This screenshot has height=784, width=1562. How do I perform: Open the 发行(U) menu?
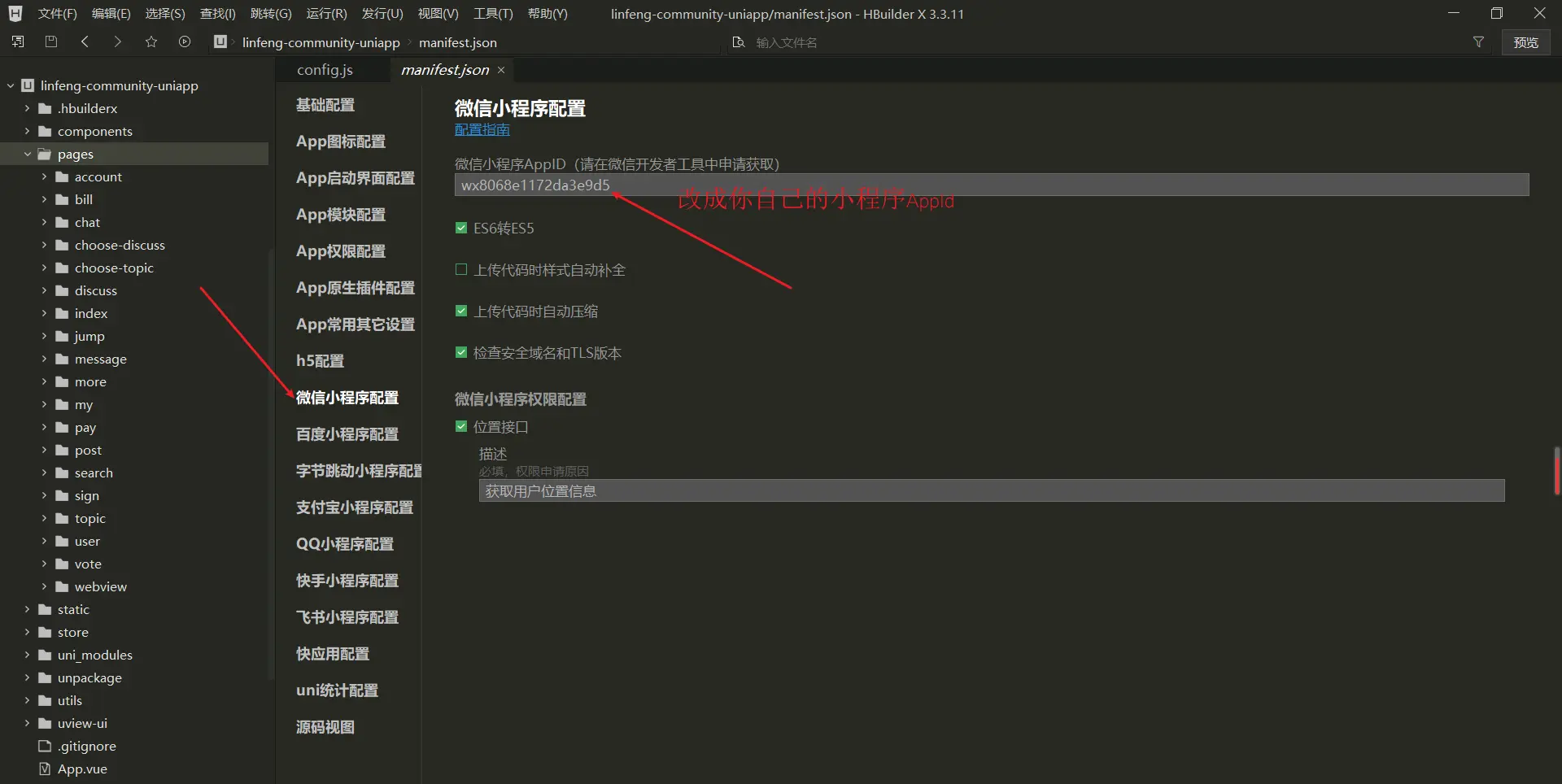(x=382, y=14)
